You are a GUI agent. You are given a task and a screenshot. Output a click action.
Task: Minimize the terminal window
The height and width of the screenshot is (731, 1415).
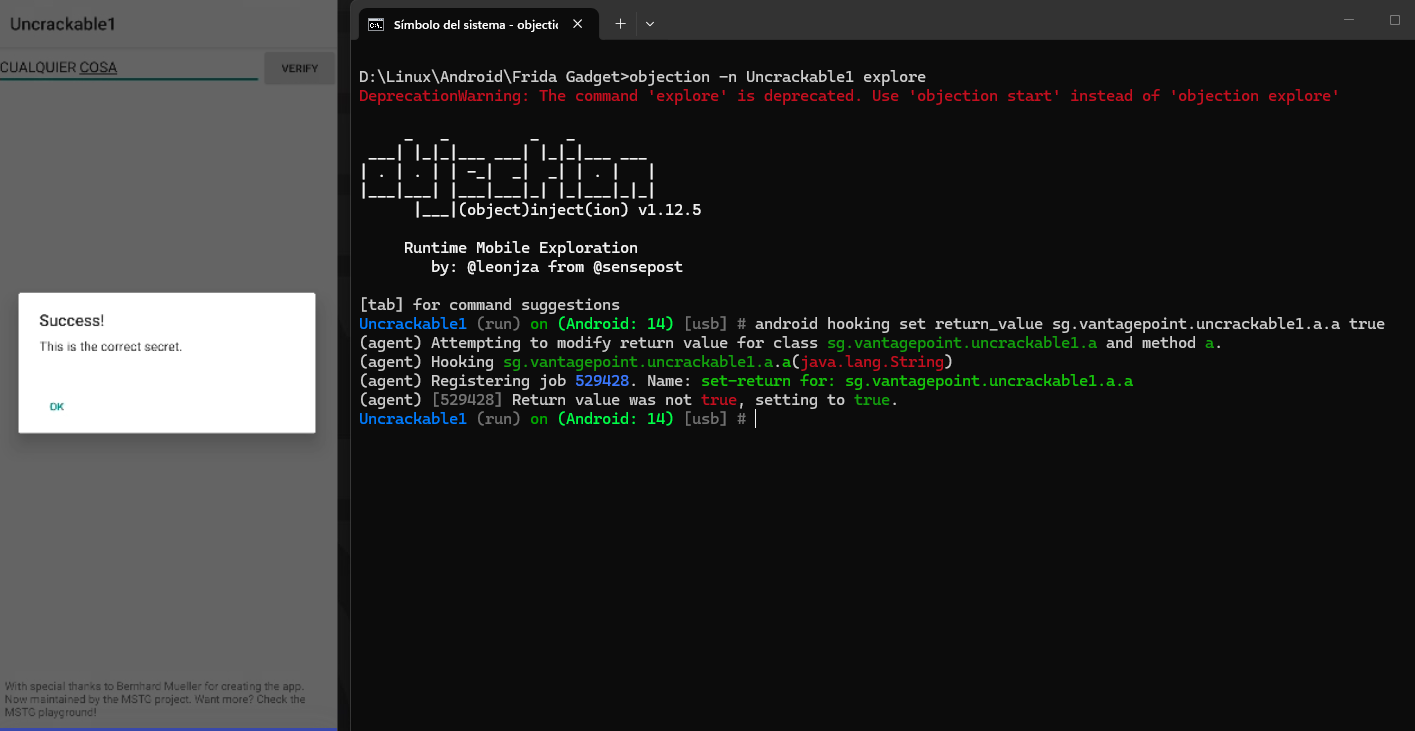point(1350,20)
